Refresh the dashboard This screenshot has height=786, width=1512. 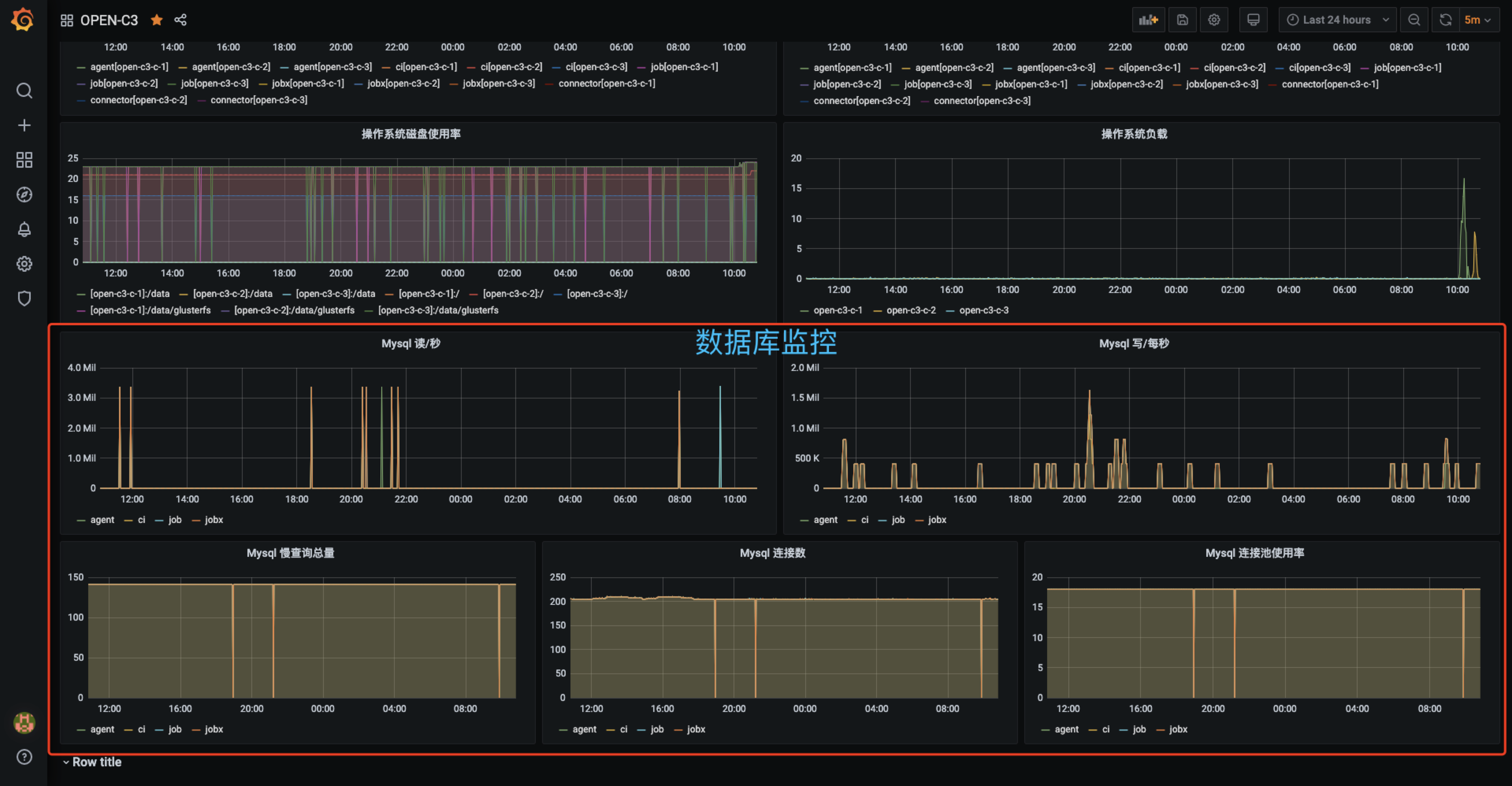(1445, 20)
